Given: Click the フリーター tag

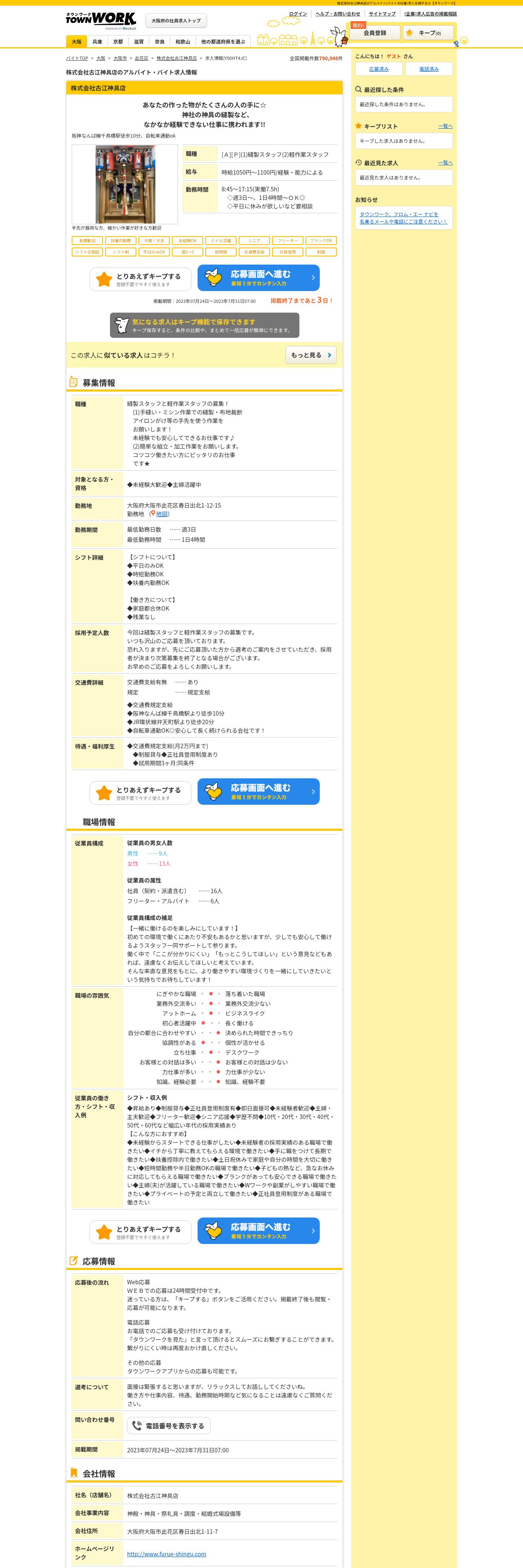Looking at the screenshot, I should (288, 241).
